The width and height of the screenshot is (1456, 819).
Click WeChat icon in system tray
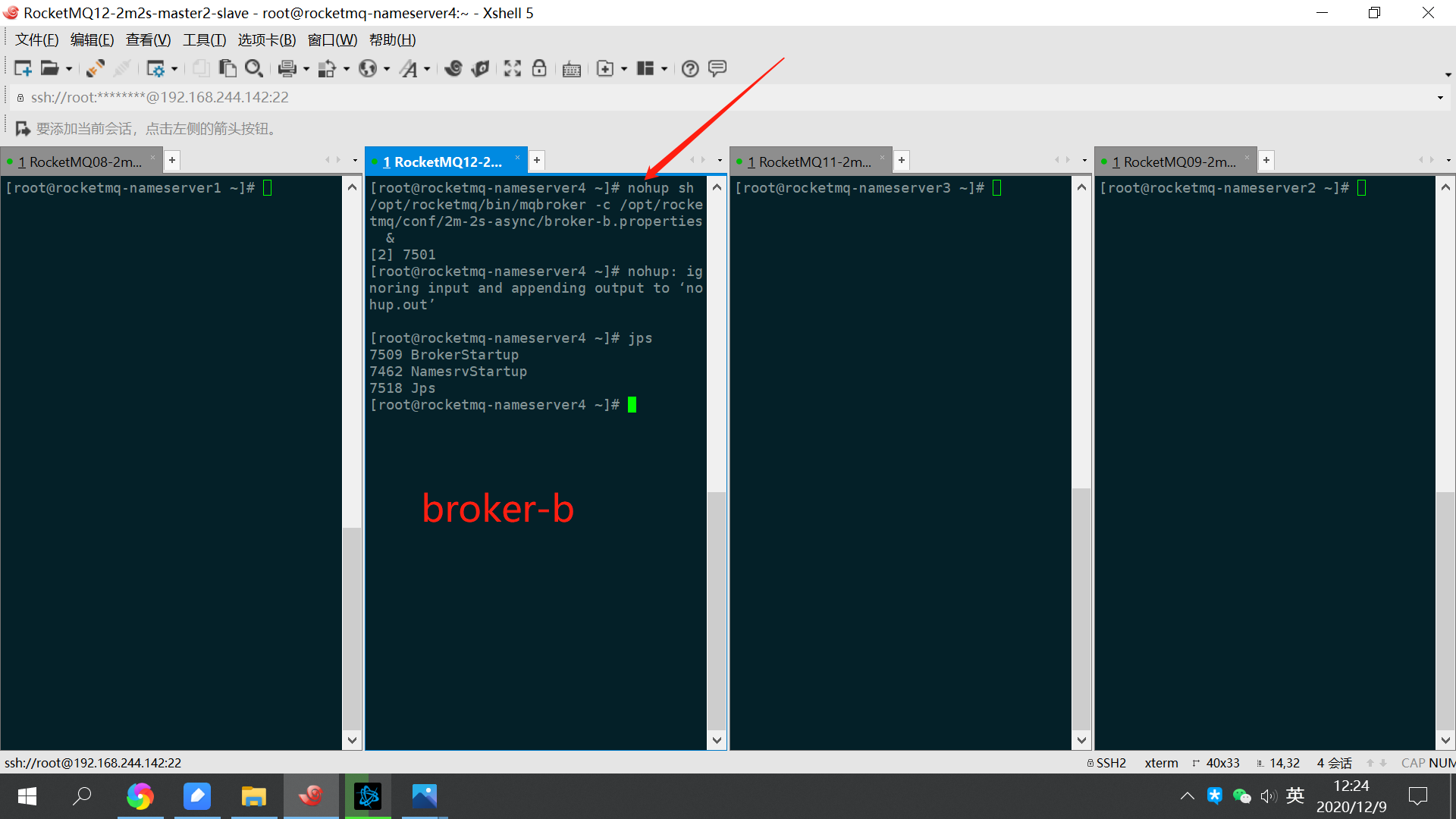(1241, 795)
